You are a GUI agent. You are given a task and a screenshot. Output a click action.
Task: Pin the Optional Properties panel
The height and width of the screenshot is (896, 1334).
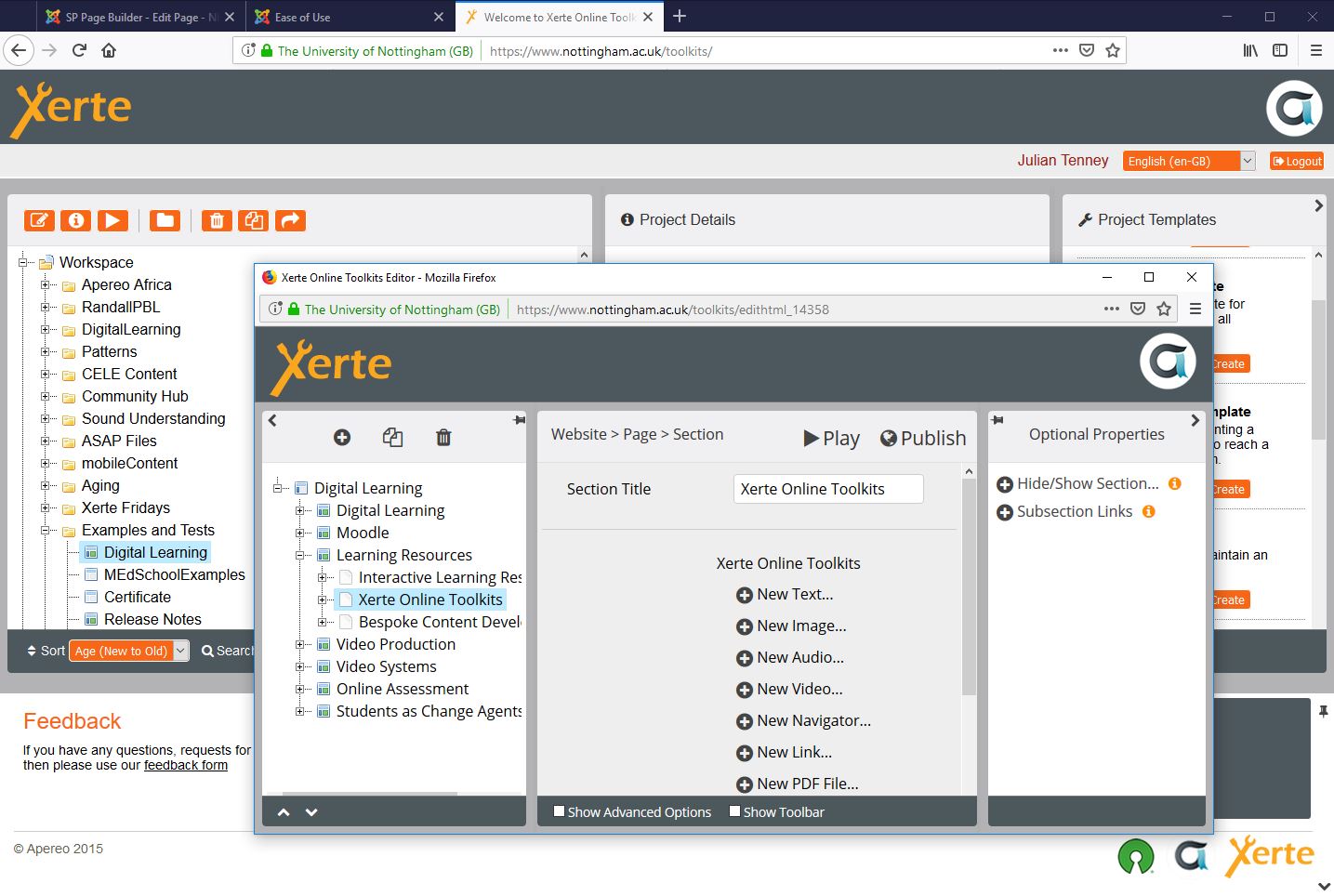tap(997, 420)
